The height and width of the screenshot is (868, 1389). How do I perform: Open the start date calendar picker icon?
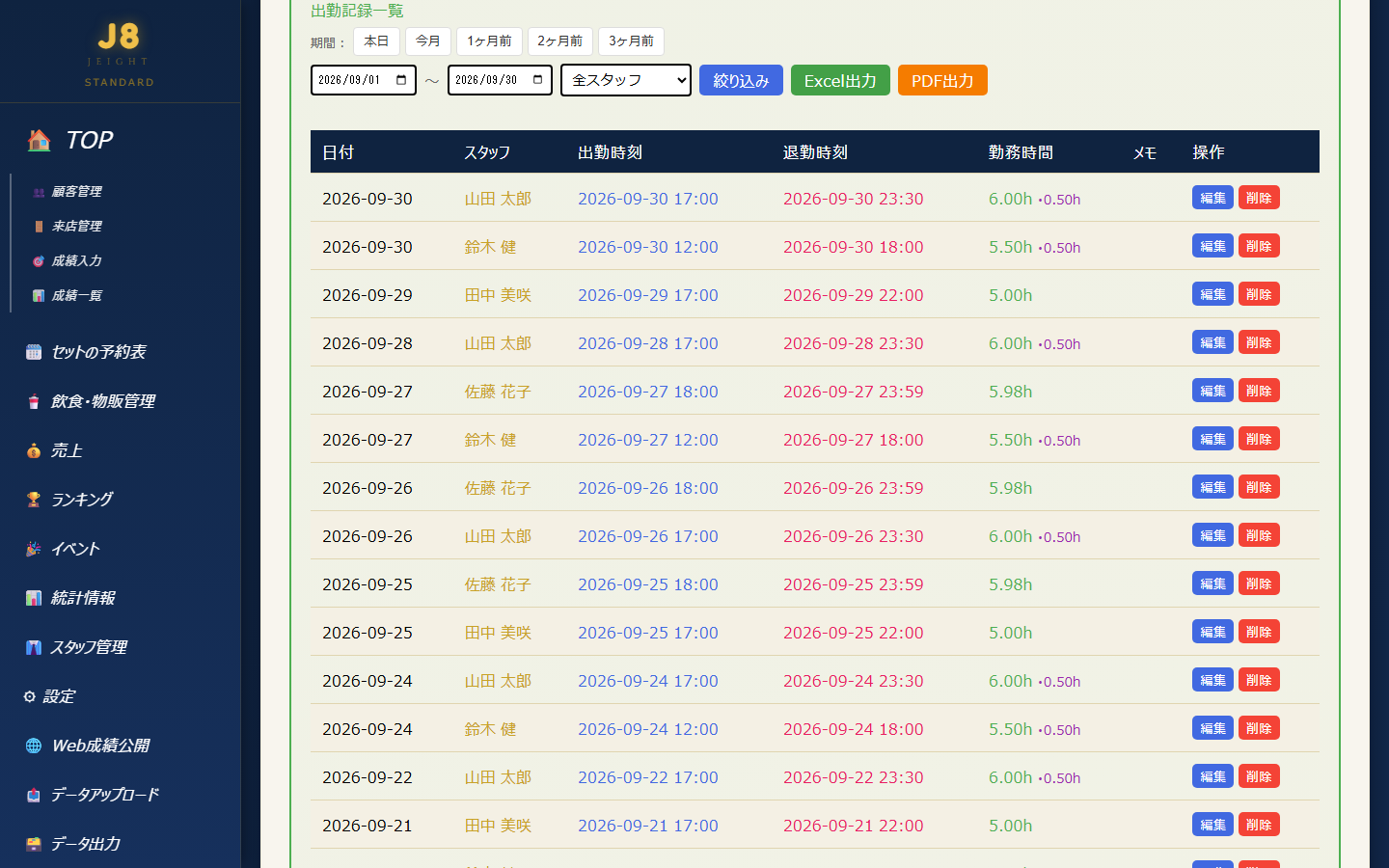click(401, 80)
